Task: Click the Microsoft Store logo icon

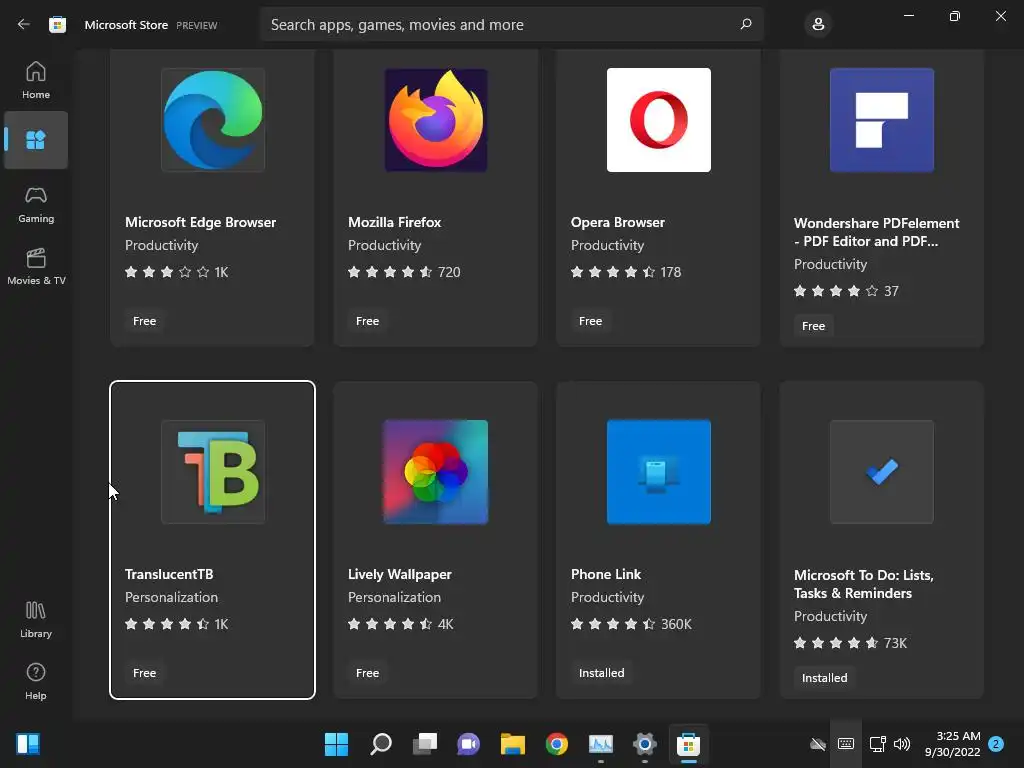Action: 57,25
